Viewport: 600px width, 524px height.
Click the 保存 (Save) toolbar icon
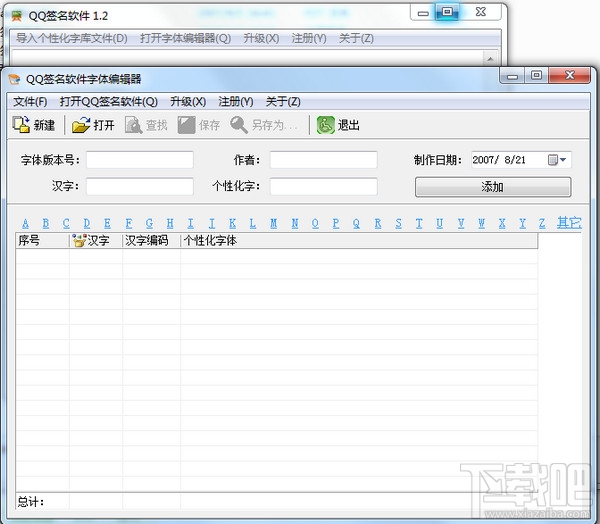(x=186, y=125)
